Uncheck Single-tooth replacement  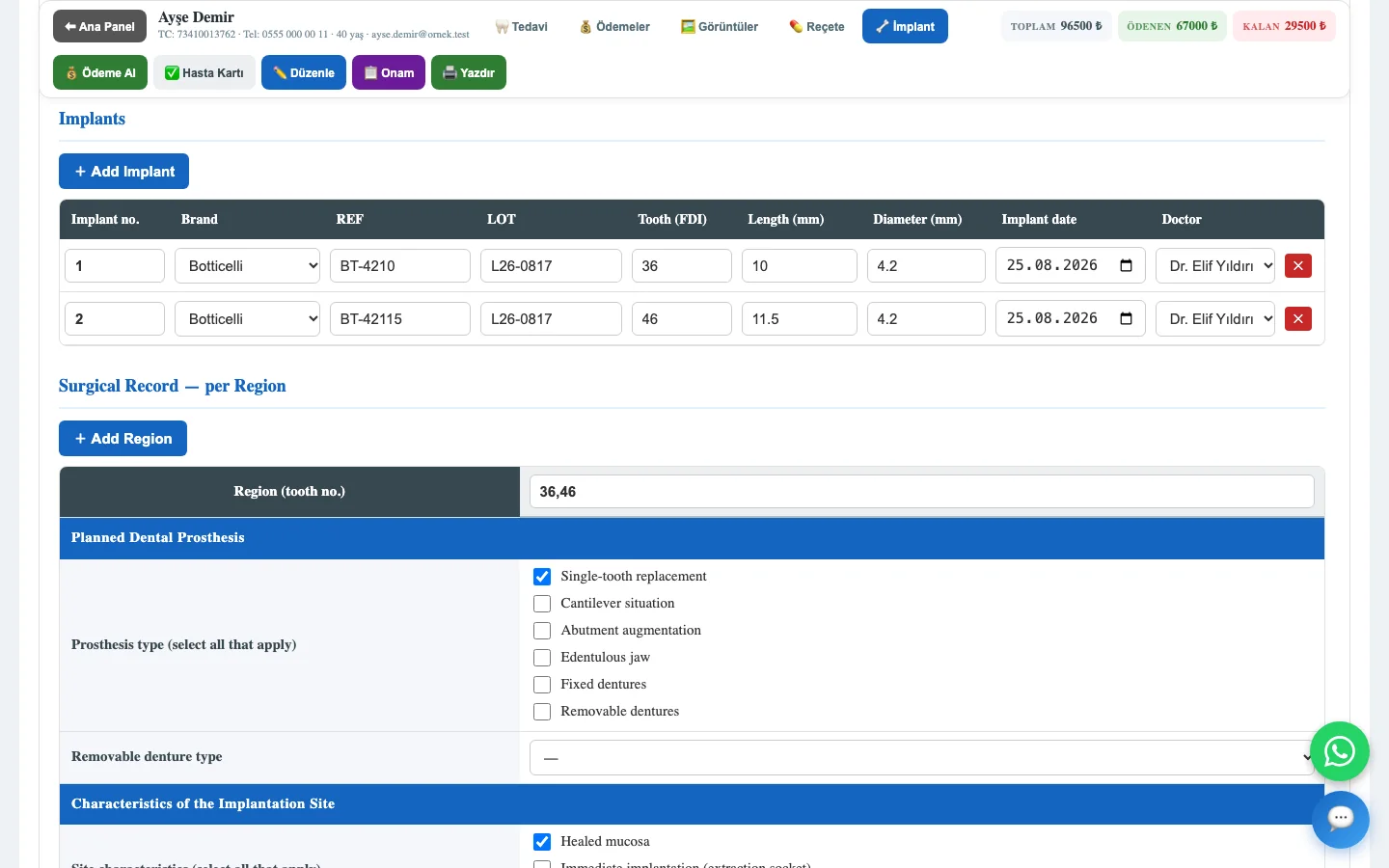[x=542, y=577]
